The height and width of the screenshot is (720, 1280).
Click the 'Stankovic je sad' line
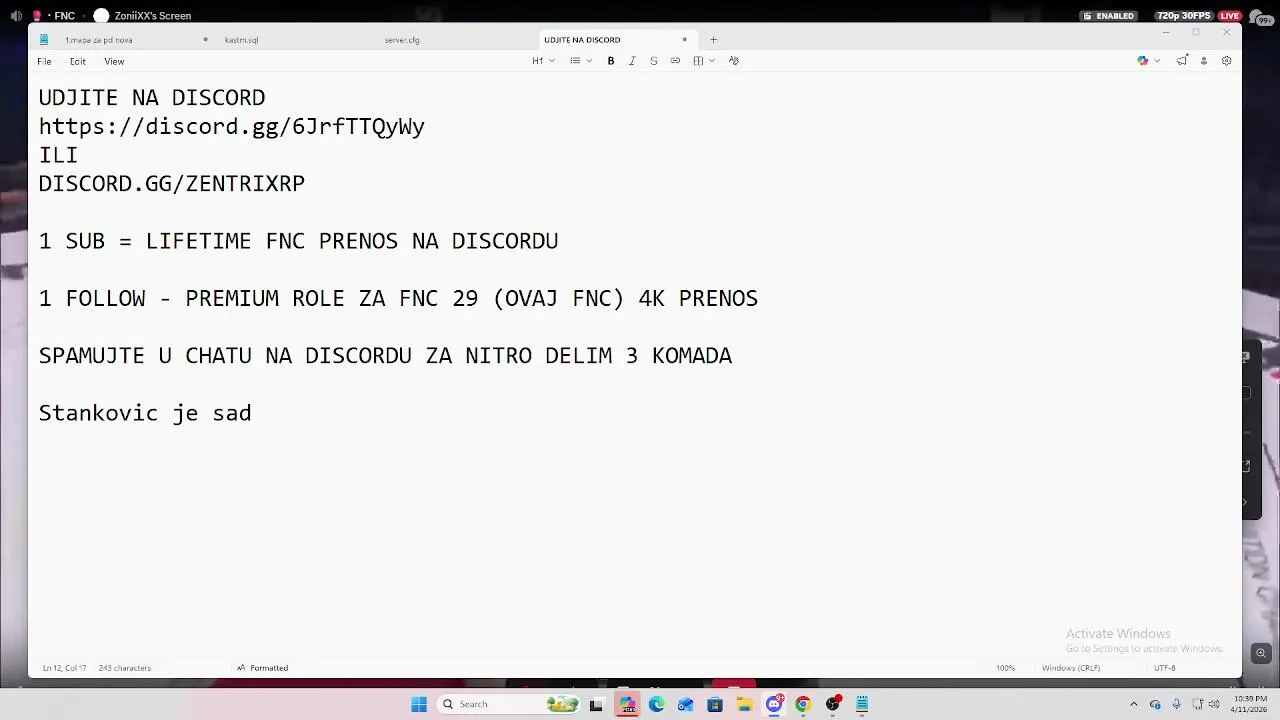(x=145, y=413)
